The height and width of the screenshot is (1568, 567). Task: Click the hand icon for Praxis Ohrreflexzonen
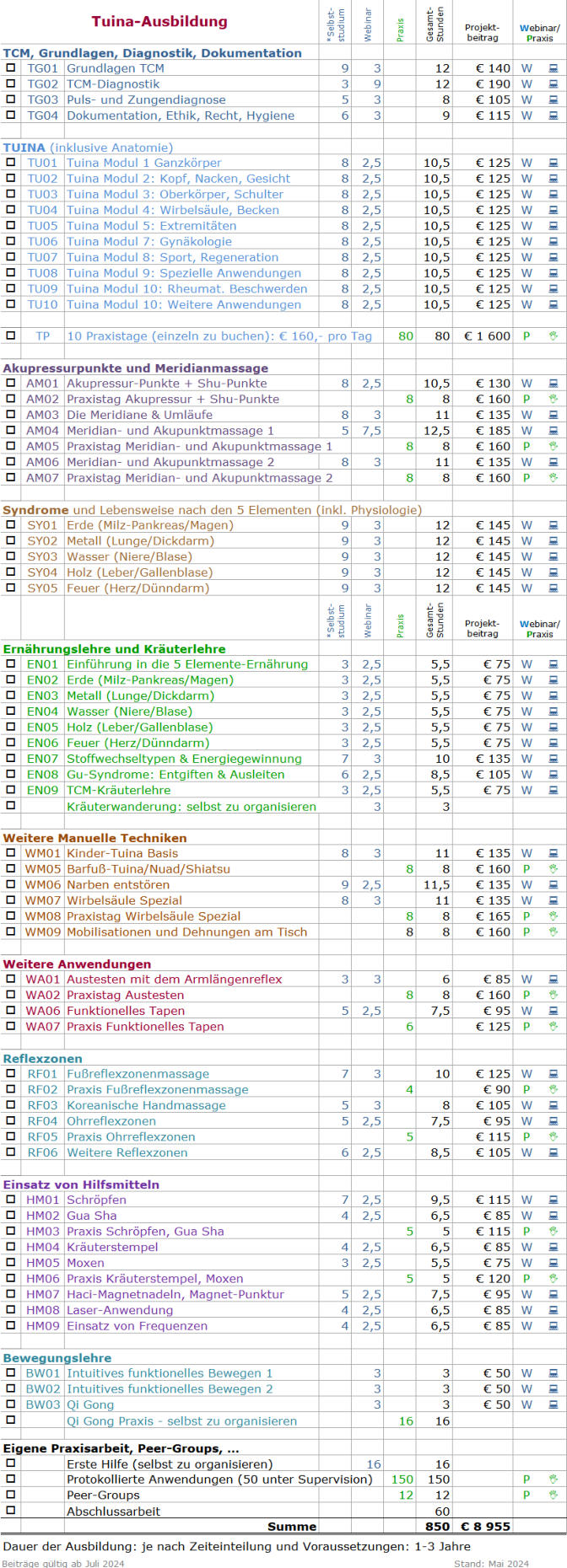point(553,1136)
